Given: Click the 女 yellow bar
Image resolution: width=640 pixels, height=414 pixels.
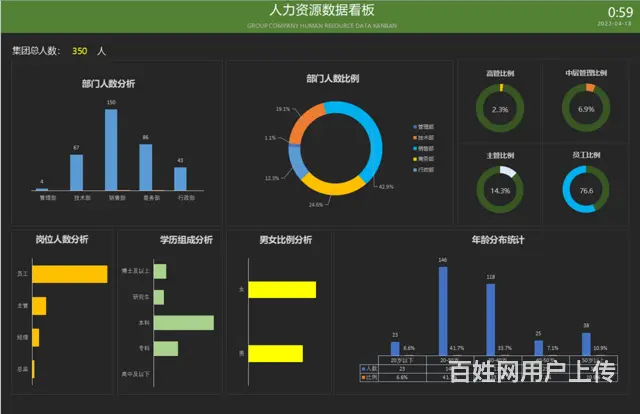Looking at the screenshot, I should click(x=282, y=289).
